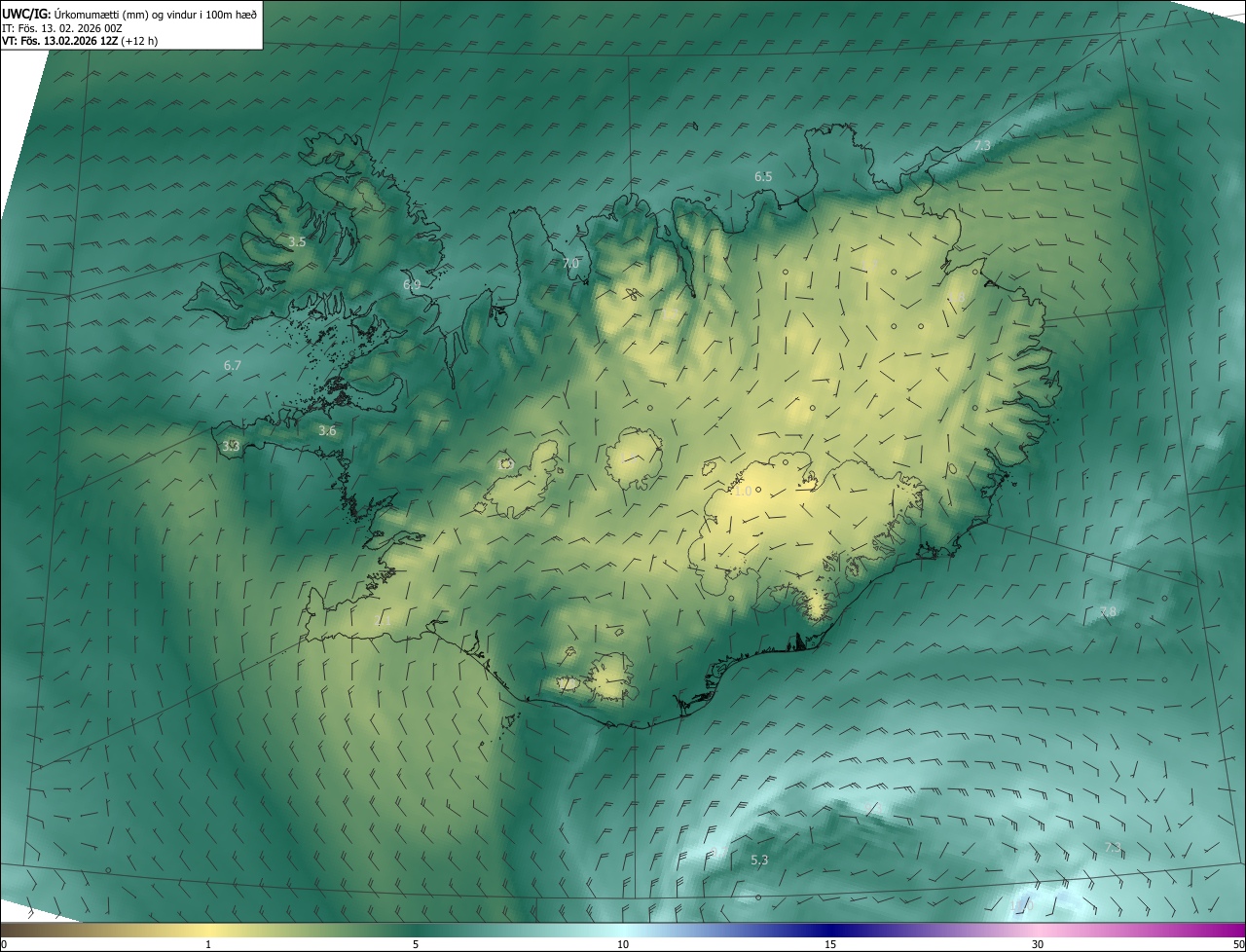
Task: Click the 3.5 value label on the map
Action: click(x=298, y=241)
